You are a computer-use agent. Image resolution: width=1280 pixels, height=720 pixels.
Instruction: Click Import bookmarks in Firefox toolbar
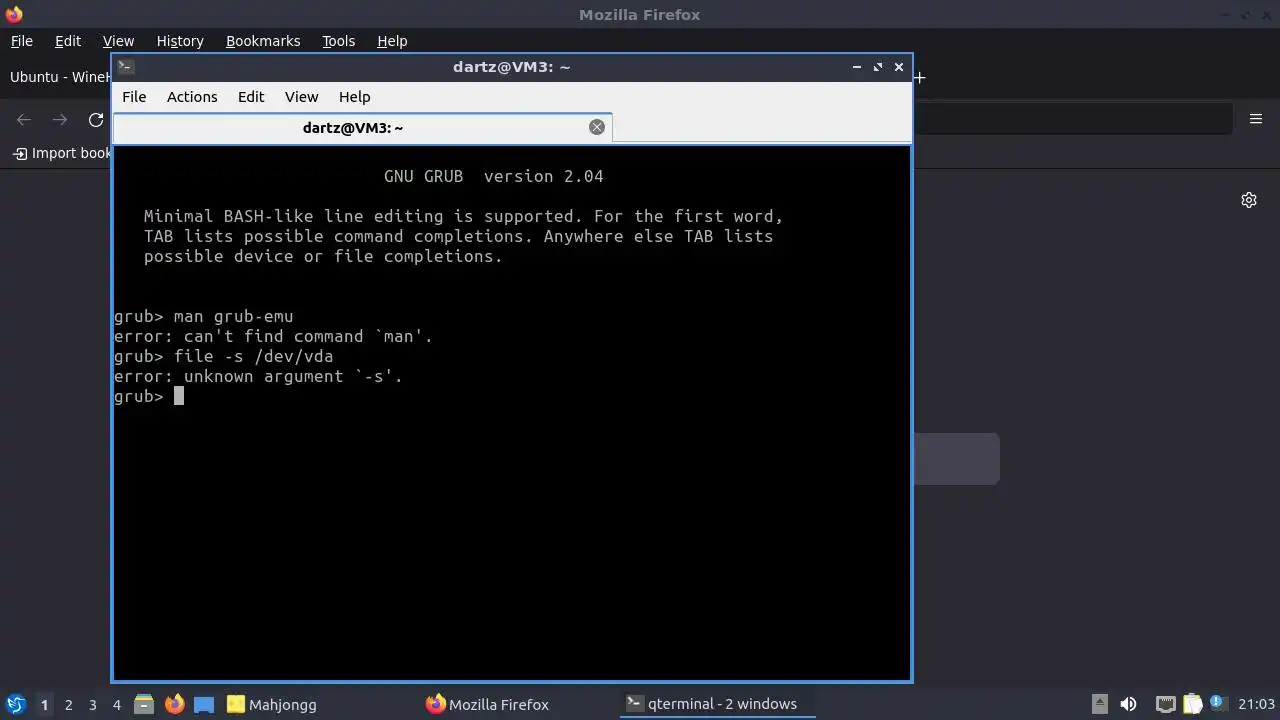coord(62,153)
